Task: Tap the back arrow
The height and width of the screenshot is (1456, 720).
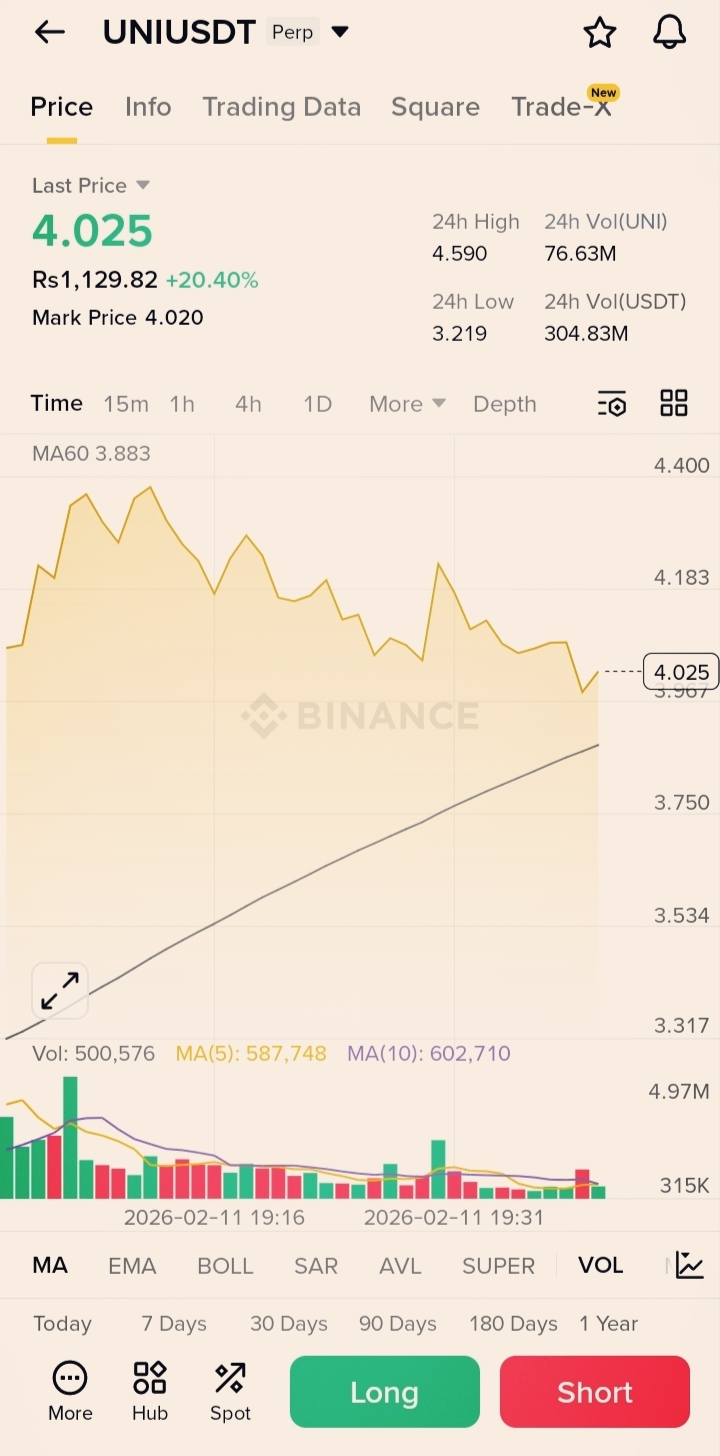Action: click(x=49, y=32)
